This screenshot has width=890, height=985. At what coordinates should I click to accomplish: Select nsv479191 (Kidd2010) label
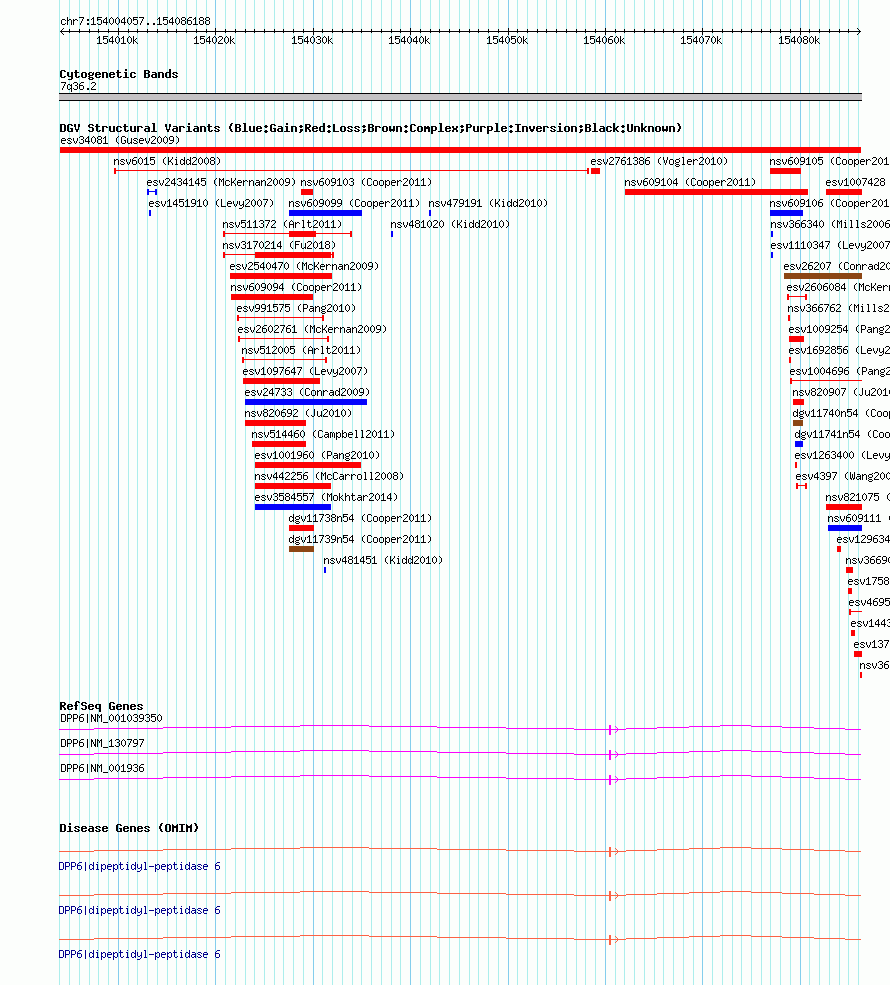pos(488,204)
